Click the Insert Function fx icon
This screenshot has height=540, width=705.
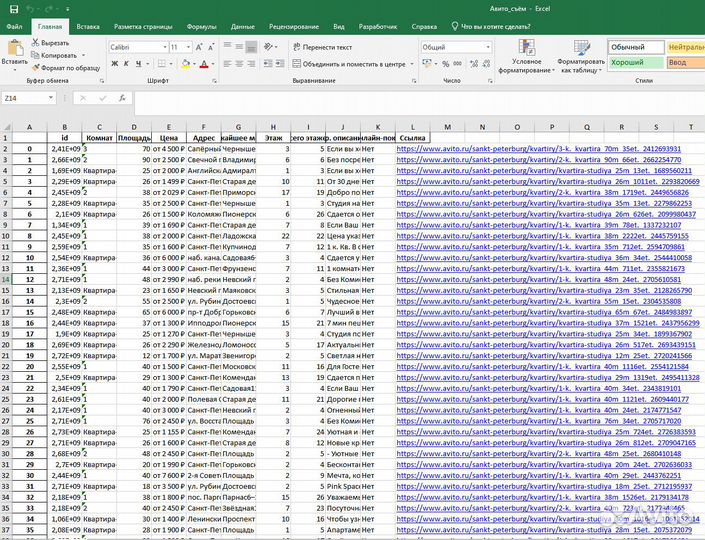[122, 98]
